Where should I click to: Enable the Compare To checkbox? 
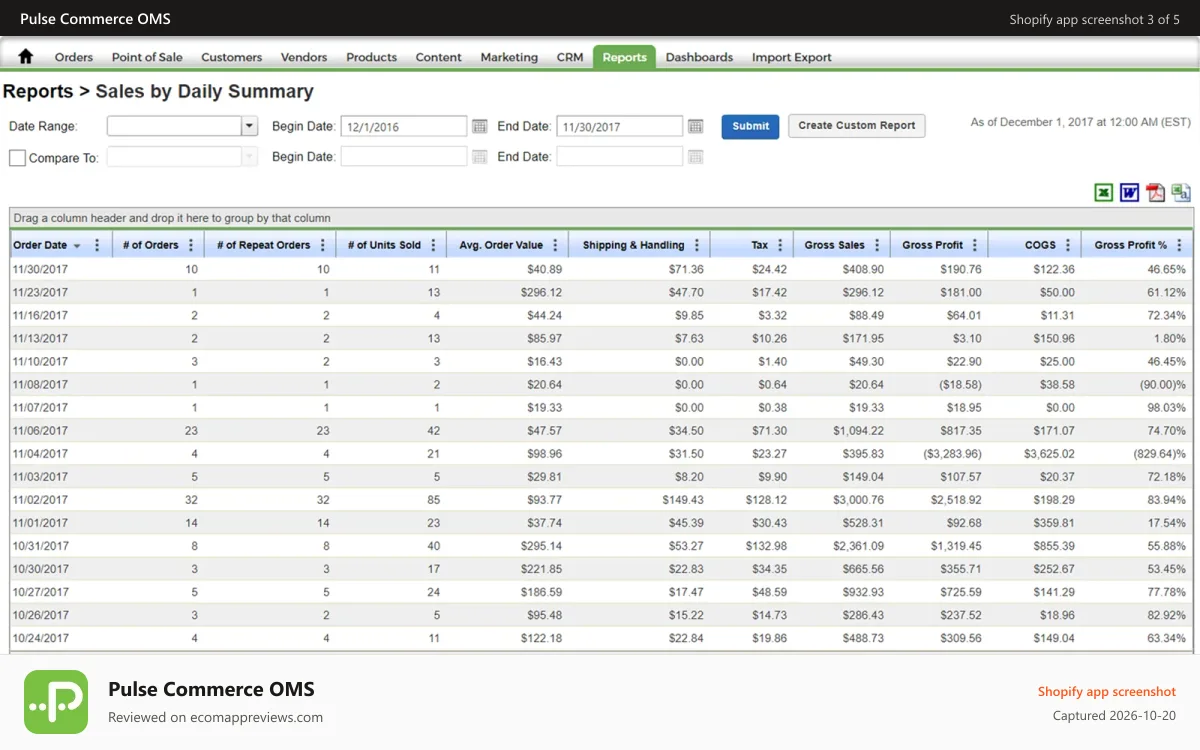click(x=17, y=158)
